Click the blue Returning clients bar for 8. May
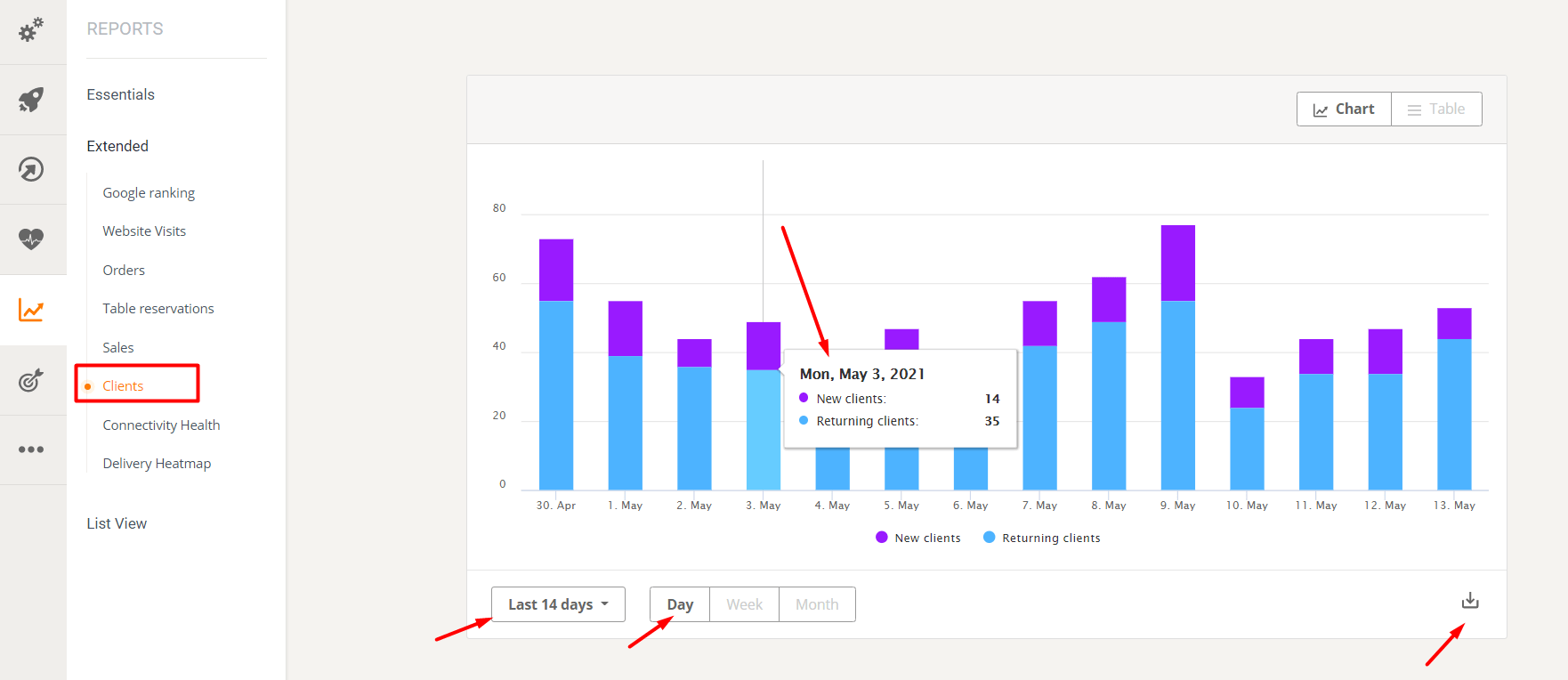The width and height of the screenshot is (1568, 680). point(1109,406)
